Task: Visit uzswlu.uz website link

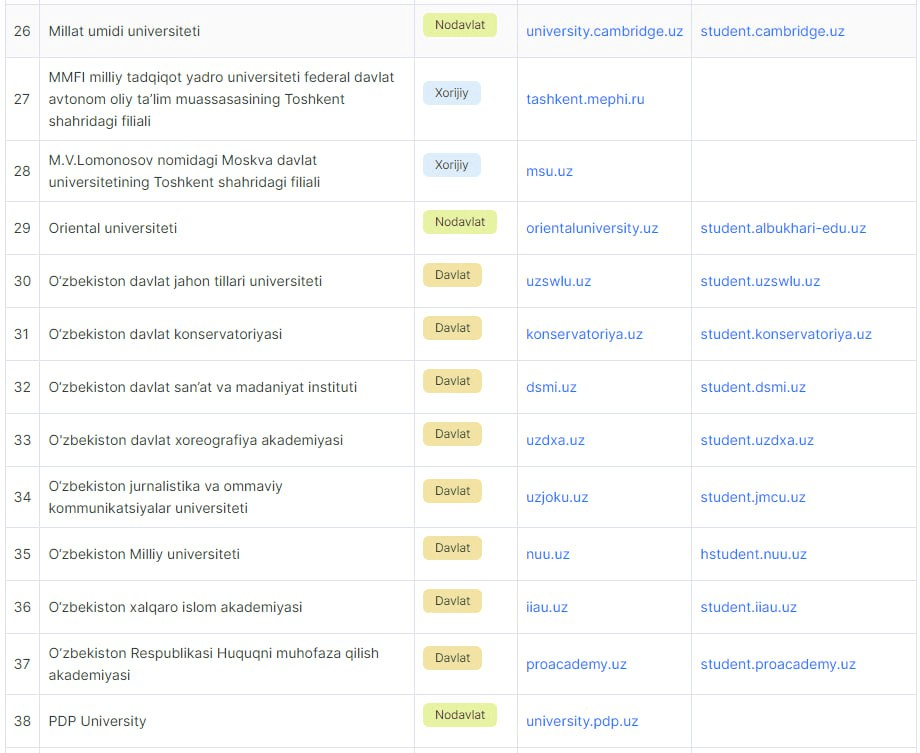Action: (x=559, y=281)
